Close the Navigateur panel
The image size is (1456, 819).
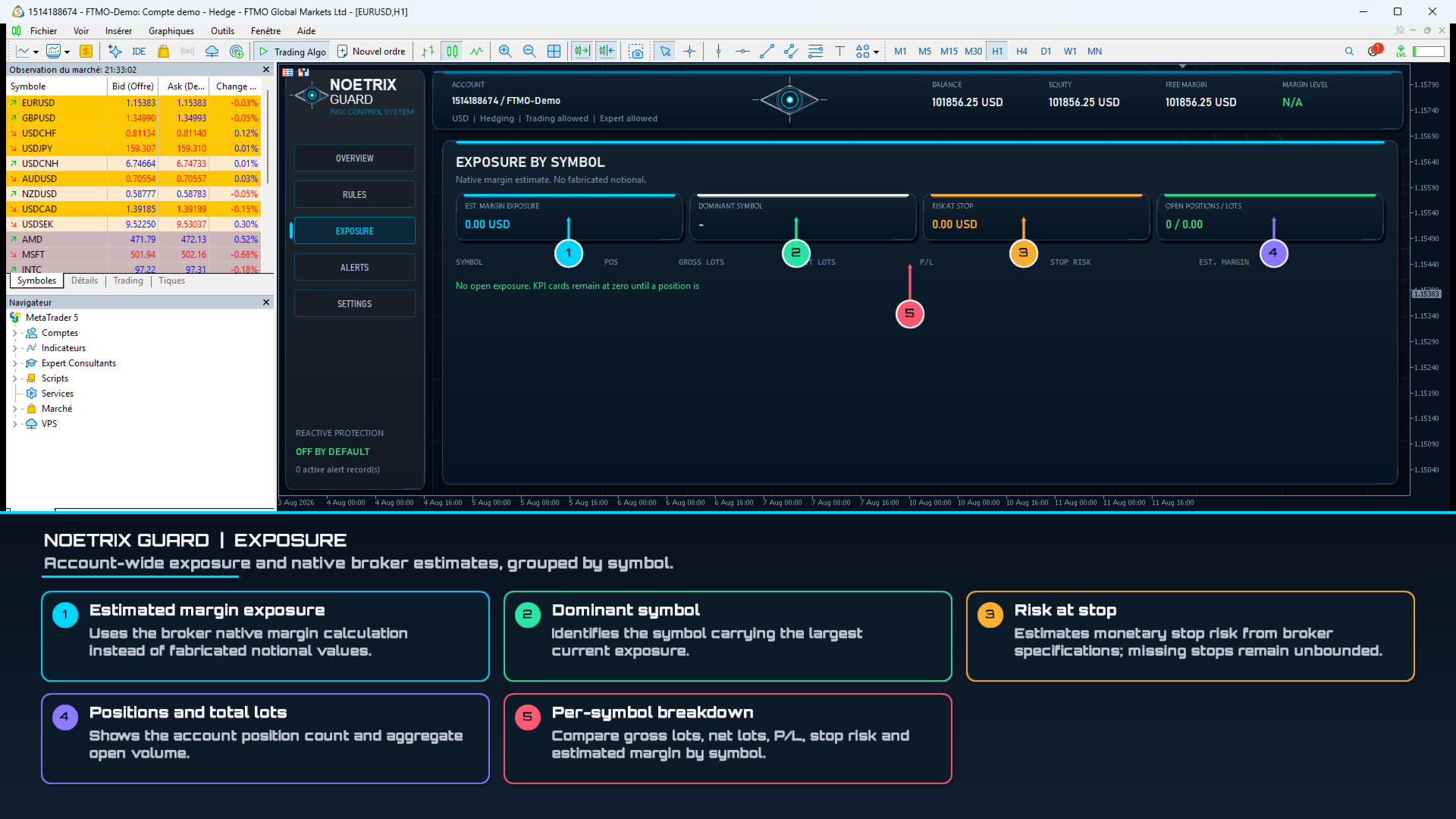coord(266,303)
